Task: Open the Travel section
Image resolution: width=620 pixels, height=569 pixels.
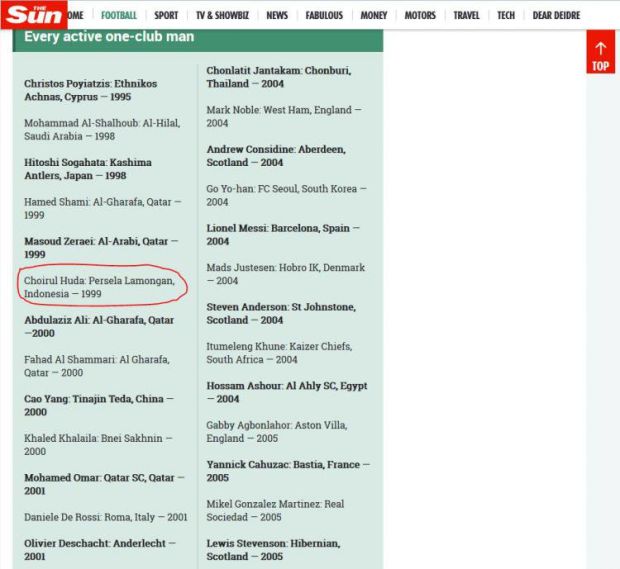Action: pyautogui.click(x=466, y=15)
